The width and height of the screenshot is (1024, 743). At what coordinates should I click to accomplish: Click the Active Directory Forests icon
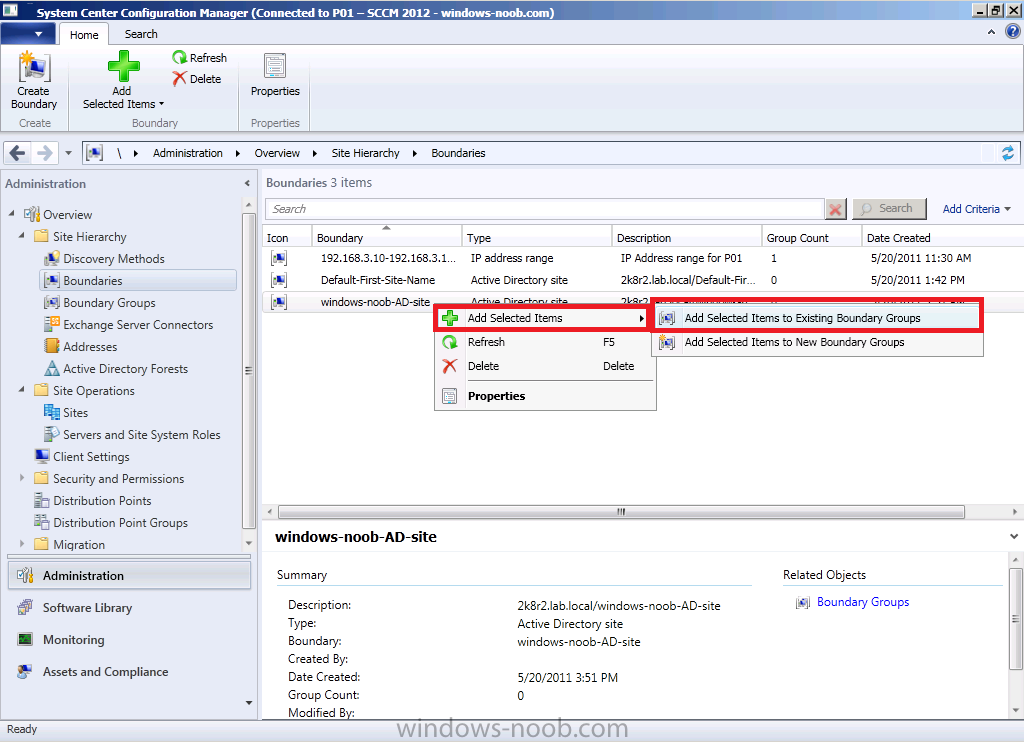(x=52, y=369)
